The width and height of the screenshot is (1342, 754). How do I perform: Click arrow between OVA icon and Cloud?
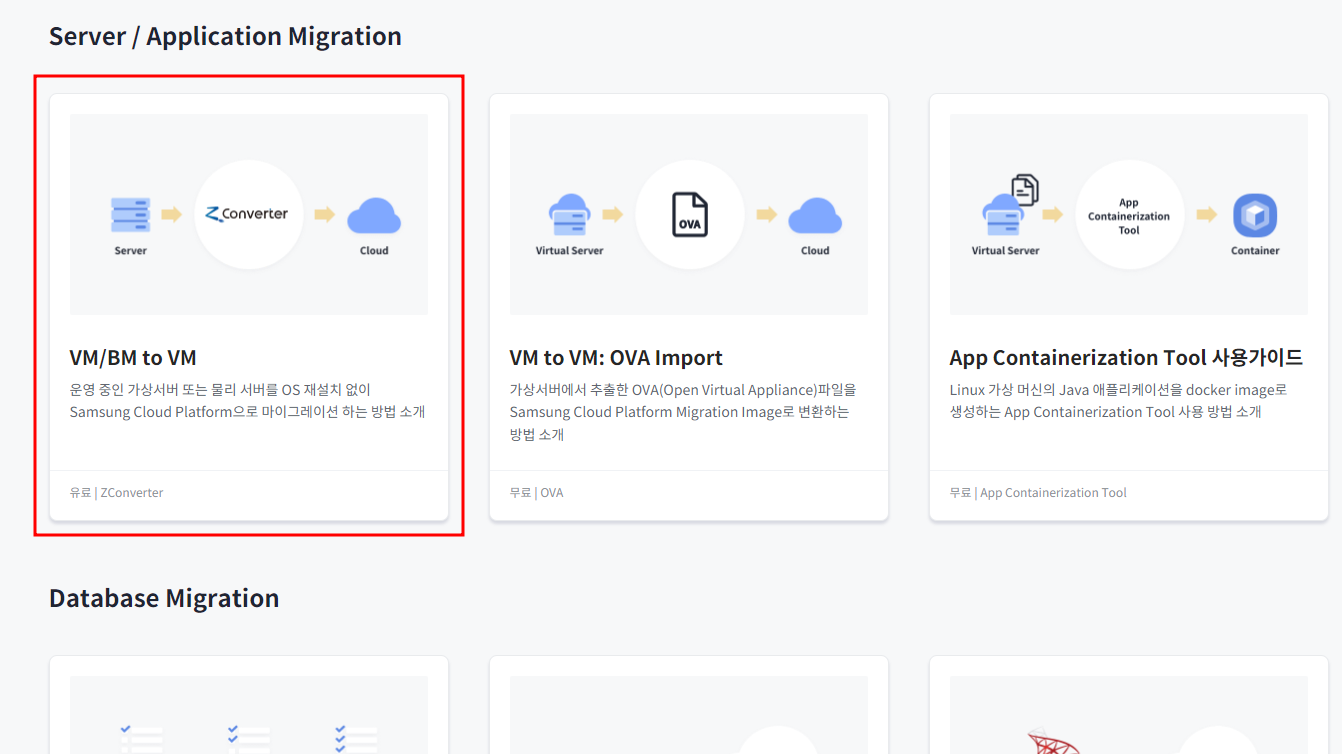[766, 214]
